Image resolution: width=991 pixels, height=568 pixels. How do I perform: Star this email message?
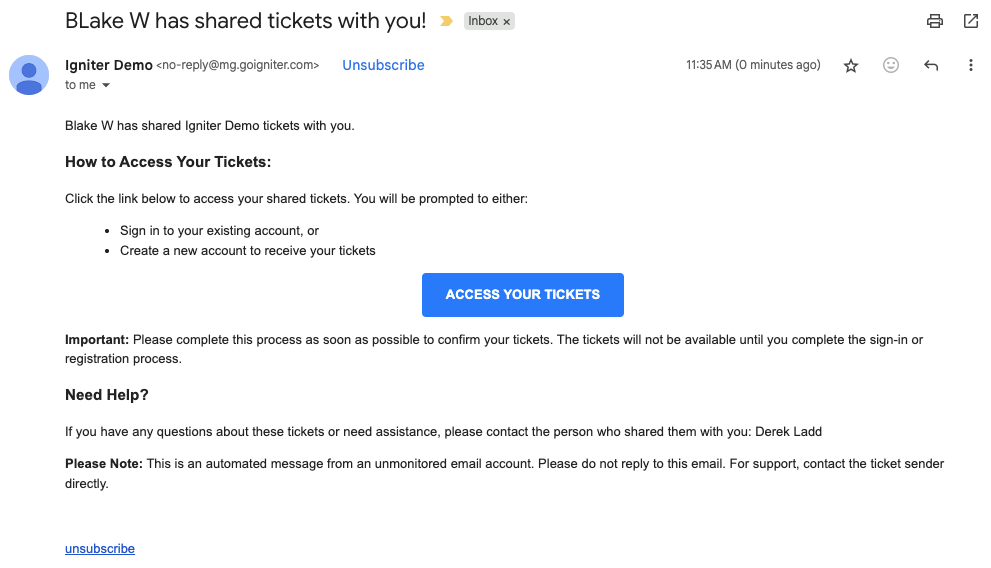[x=851, y=66]
